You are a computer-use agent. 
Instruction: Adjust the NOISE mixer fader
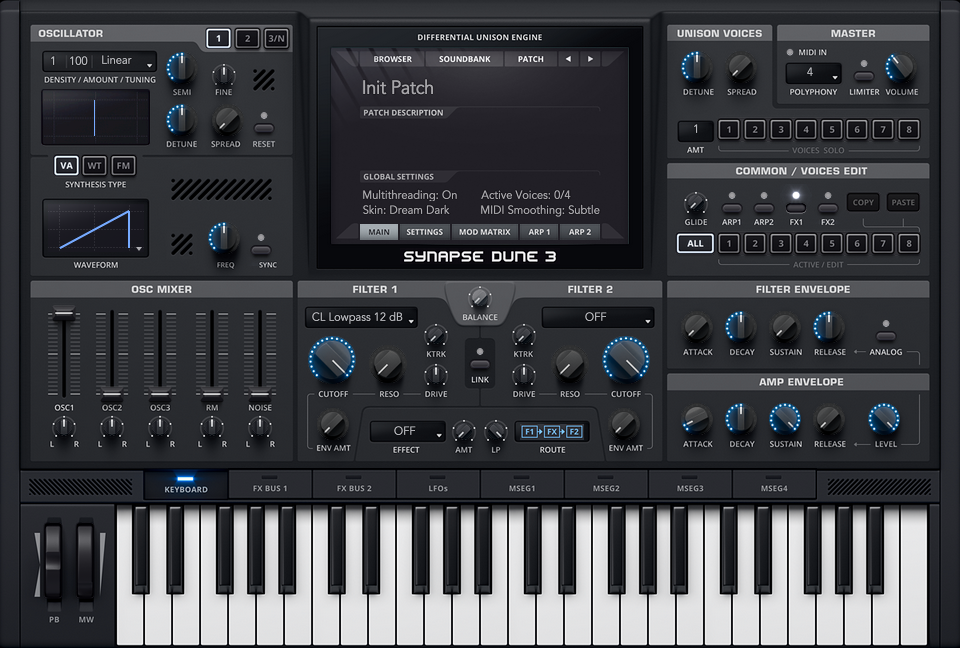[260, 393]
